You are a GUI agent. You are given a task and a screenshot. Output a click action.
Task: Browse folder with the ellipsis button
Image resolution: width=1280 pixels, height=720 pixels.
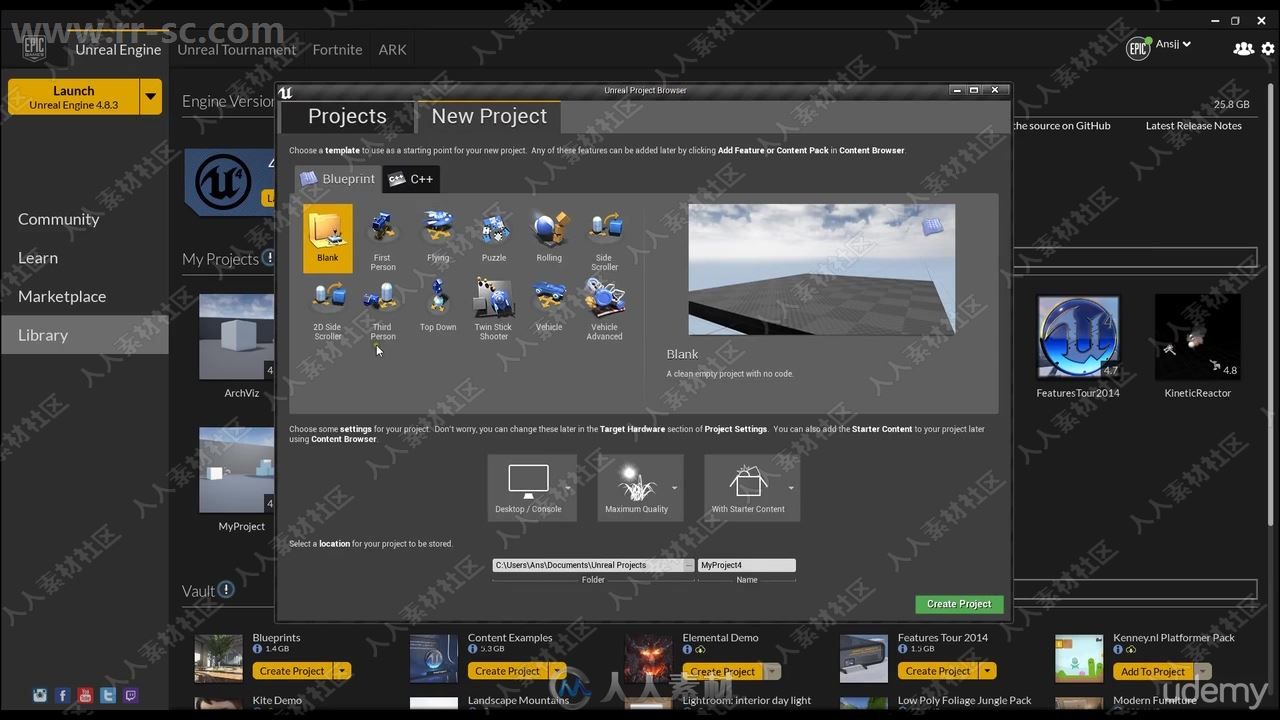(x=689, y=565)
